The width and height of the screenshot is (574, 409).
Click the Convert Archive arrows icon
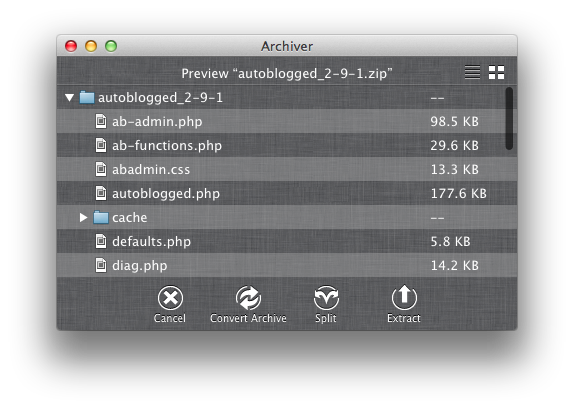pos(248,298)
